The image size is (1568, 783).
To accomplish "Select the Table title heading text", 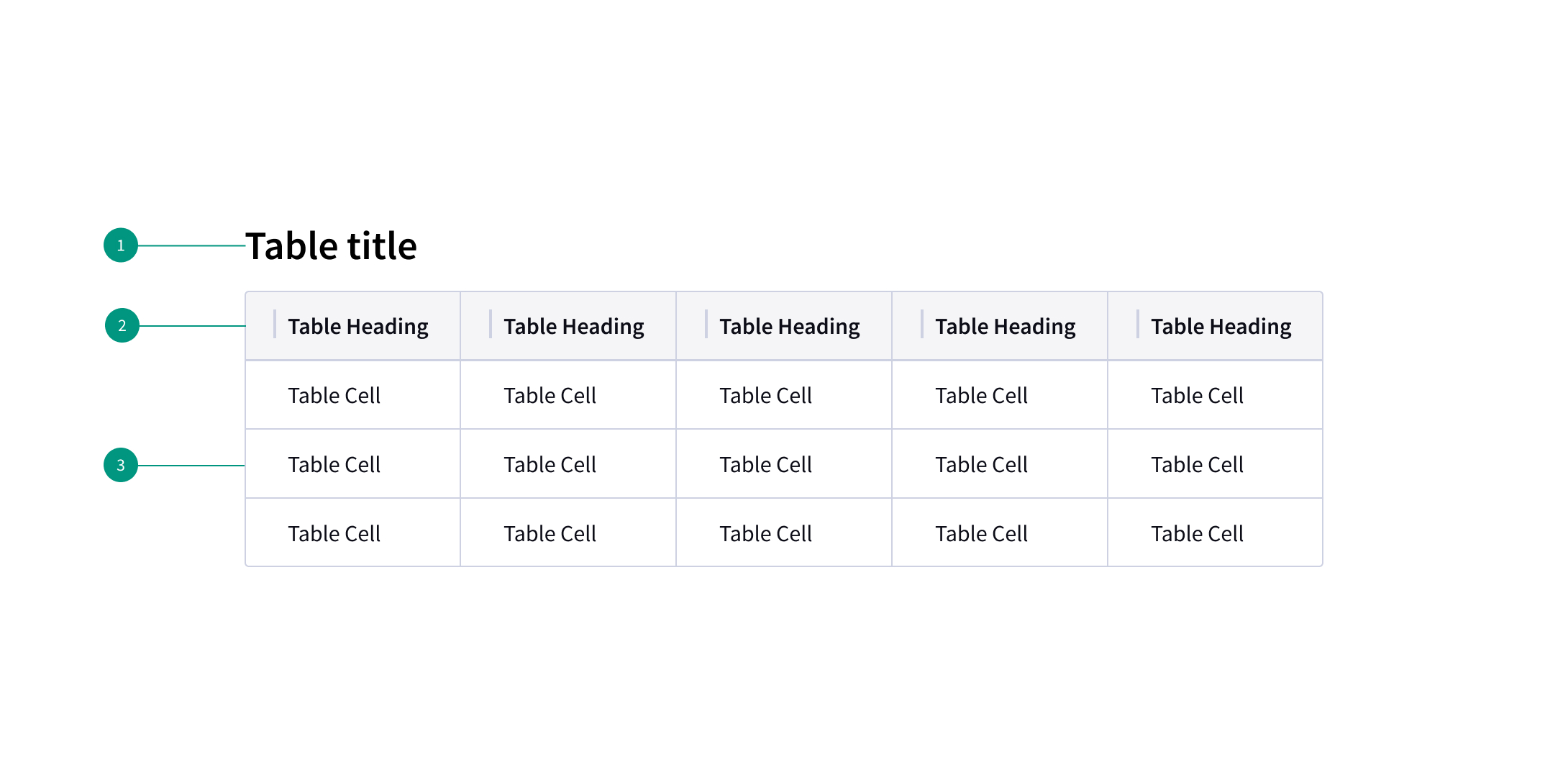I will 331,246.
